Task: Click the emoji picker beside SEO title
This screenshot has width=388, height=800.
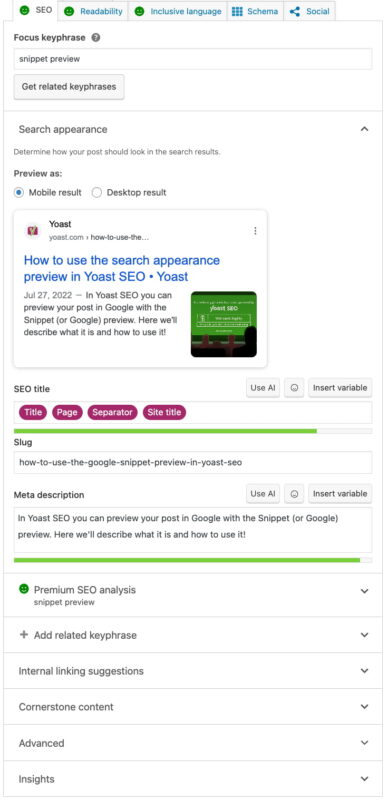Action: [294, 388]
